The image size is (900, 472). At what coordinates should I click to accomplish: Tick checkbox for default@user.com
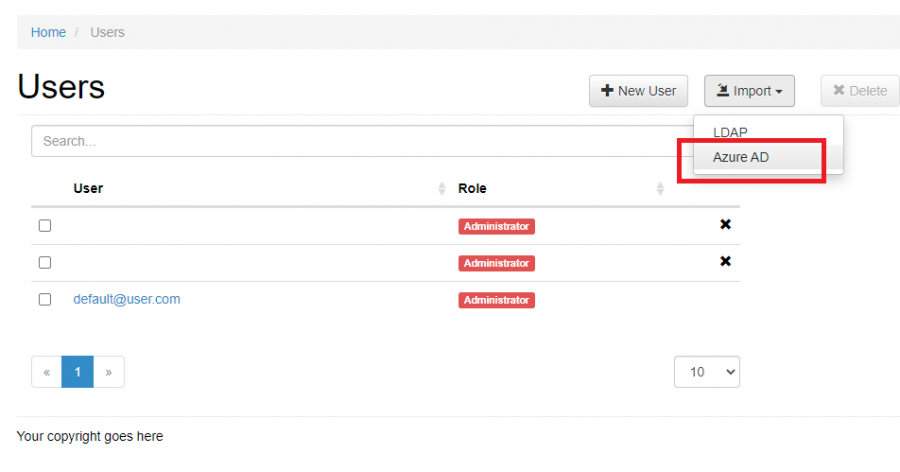tap(45, 299)
